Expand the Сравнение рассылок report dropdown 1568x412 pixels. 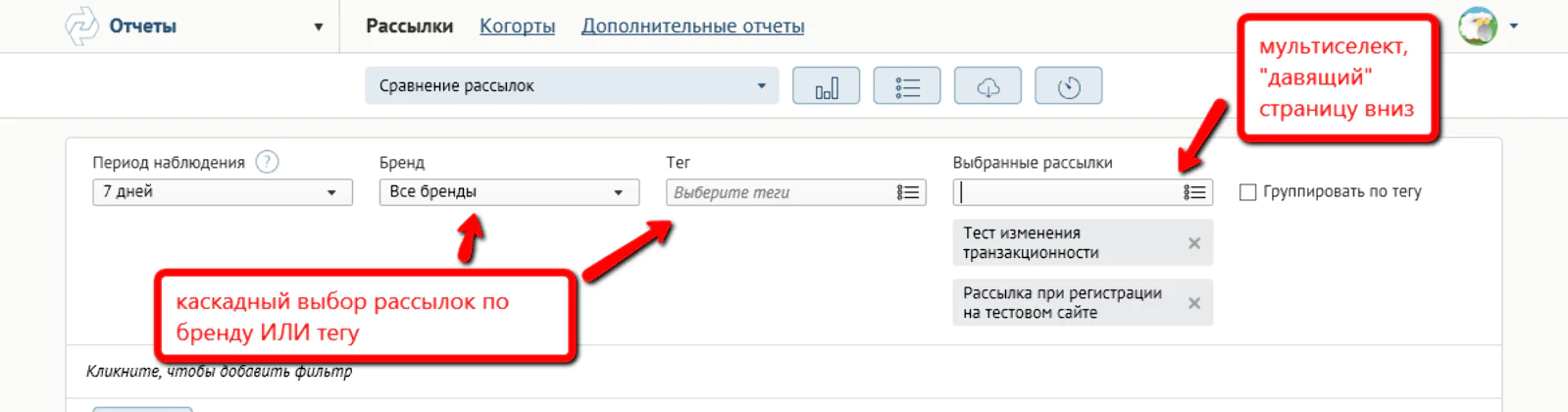tap(571, 86)
